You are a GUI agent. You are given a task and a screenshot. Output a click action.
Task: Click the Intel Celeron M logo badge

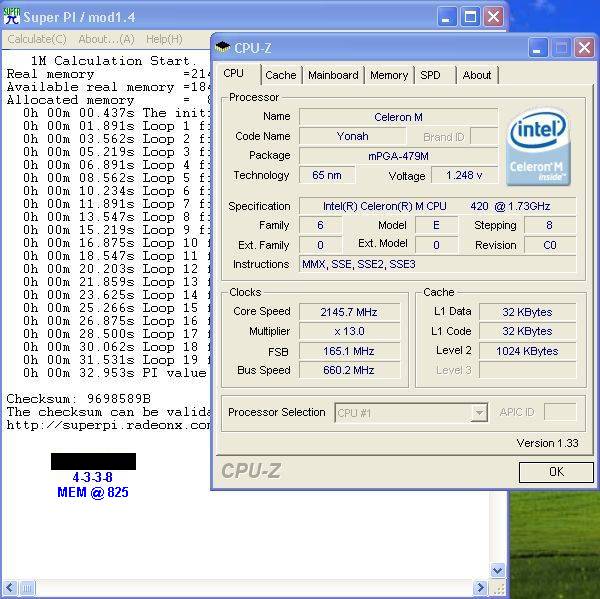pos(538,147)
